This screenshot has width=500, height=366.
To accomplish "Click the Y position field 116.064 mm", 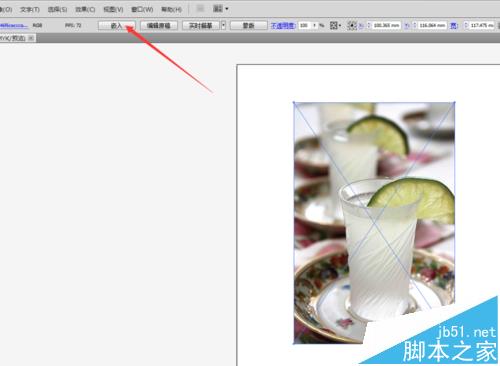I will click(x=432, y=25).
